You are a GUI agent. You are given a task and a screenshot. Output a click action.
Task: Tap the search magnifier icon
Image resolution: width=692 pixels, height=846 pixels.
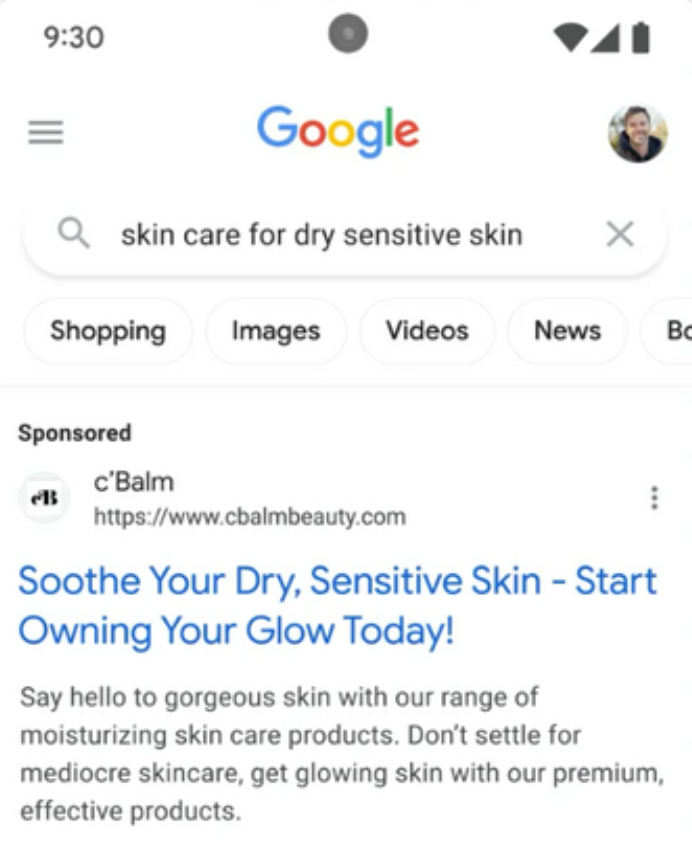(x=74, y=234)
